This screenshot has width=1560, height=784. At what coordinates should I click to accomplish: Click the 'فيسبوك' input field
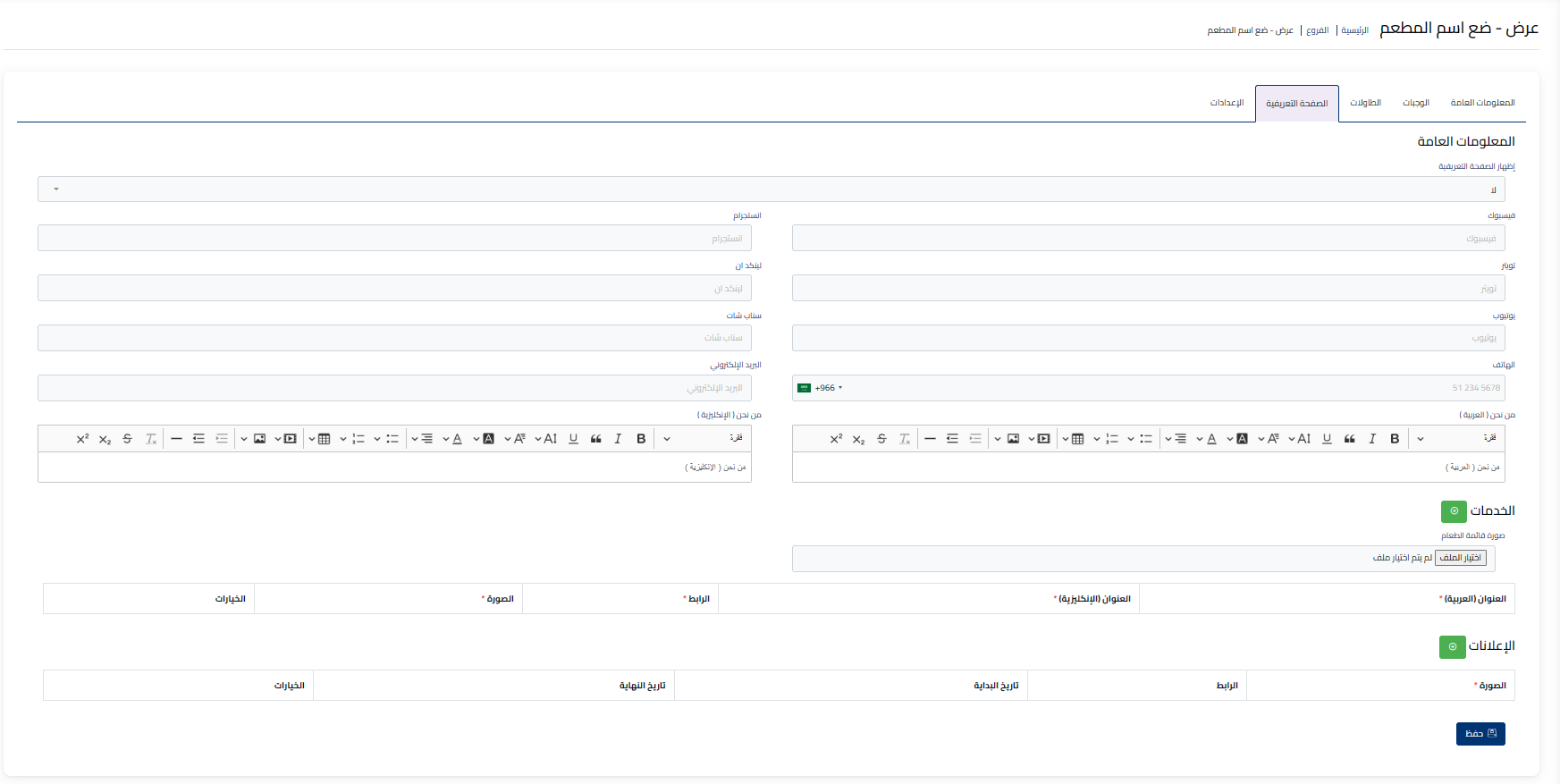point(1148,239)
